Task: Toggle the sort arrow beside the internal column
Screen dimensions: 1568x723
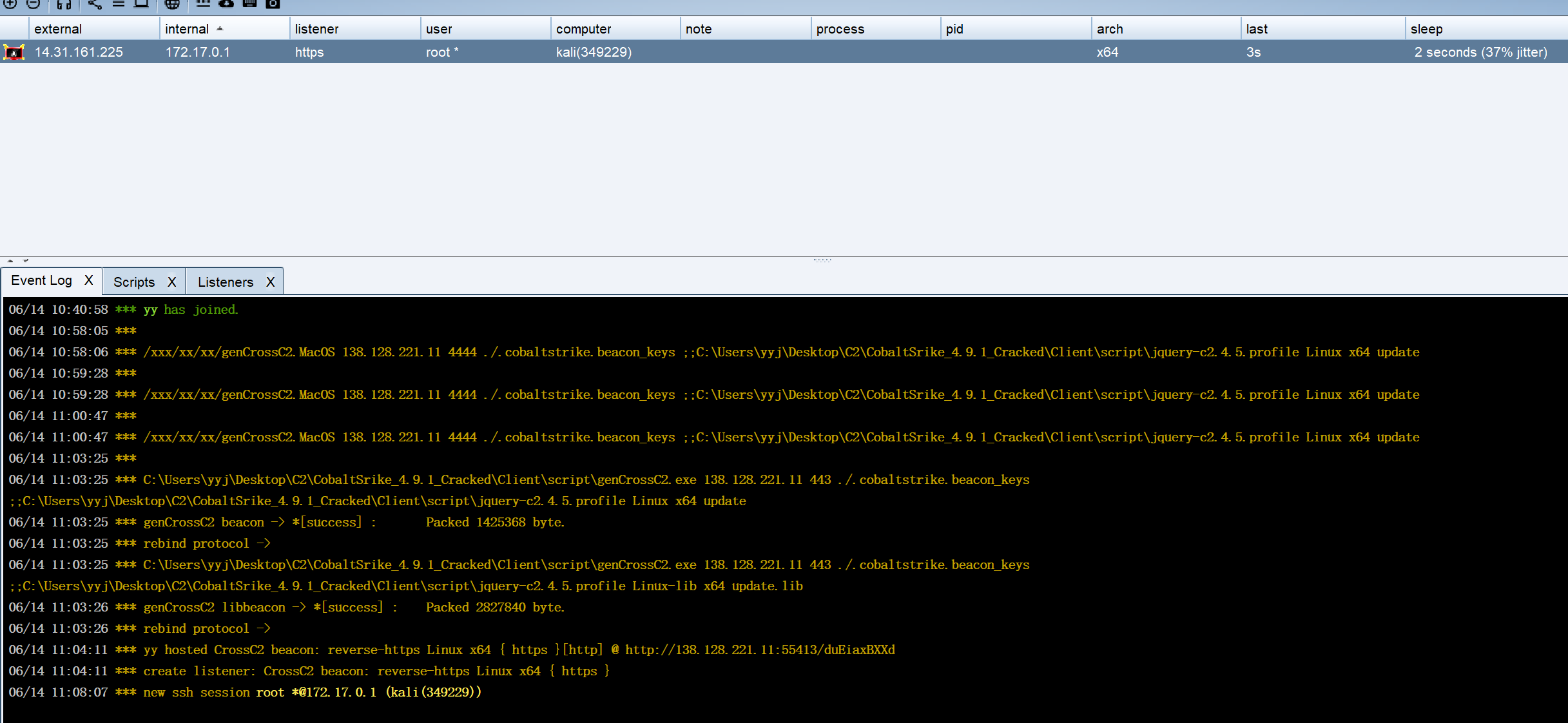Action: 220,28
